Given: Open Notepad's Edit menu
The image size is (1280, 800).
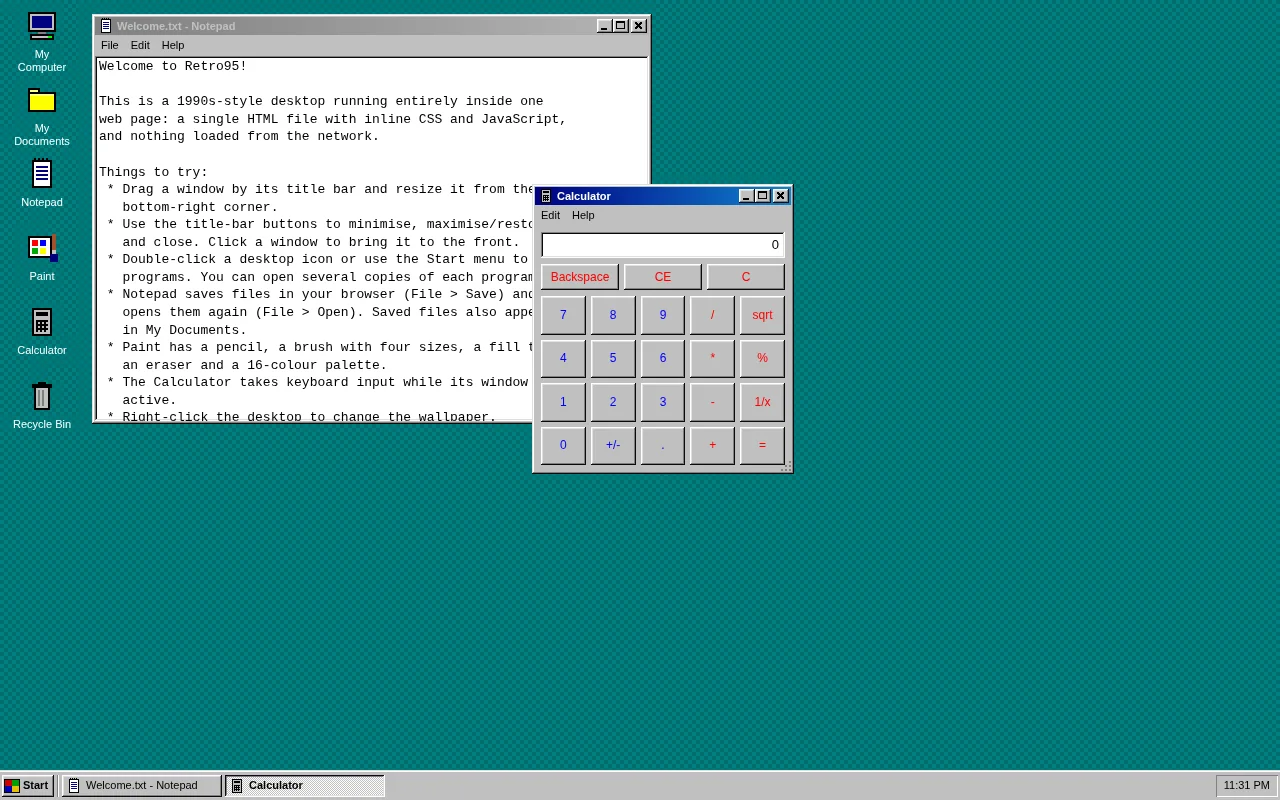Looking at the screenshot, I should (140, 45).
